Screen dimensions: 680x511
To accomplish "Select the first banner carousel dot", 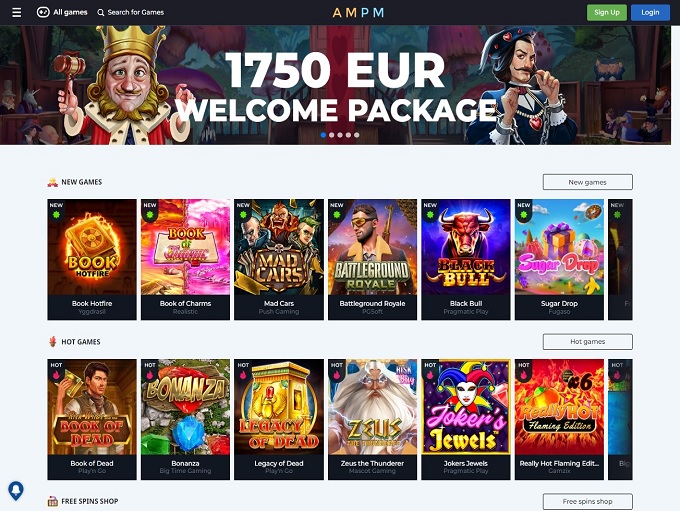I will [323, 135].
